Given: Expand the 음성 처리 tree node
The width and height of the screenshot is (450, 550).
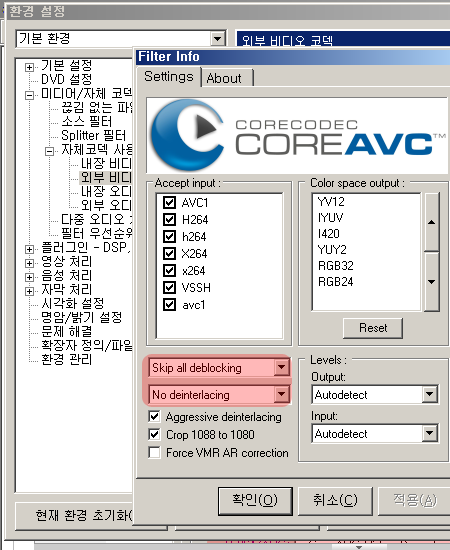Looking at the screenshot, I should click(29, 277).
